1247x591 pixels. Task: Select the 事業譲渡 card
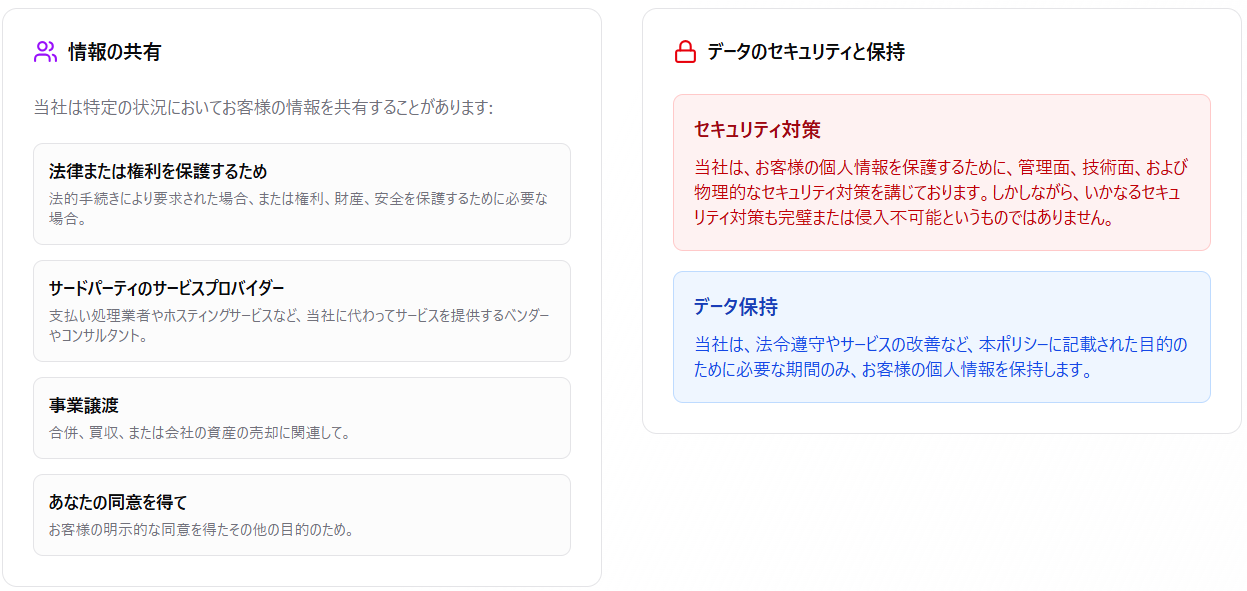(302, 418)
